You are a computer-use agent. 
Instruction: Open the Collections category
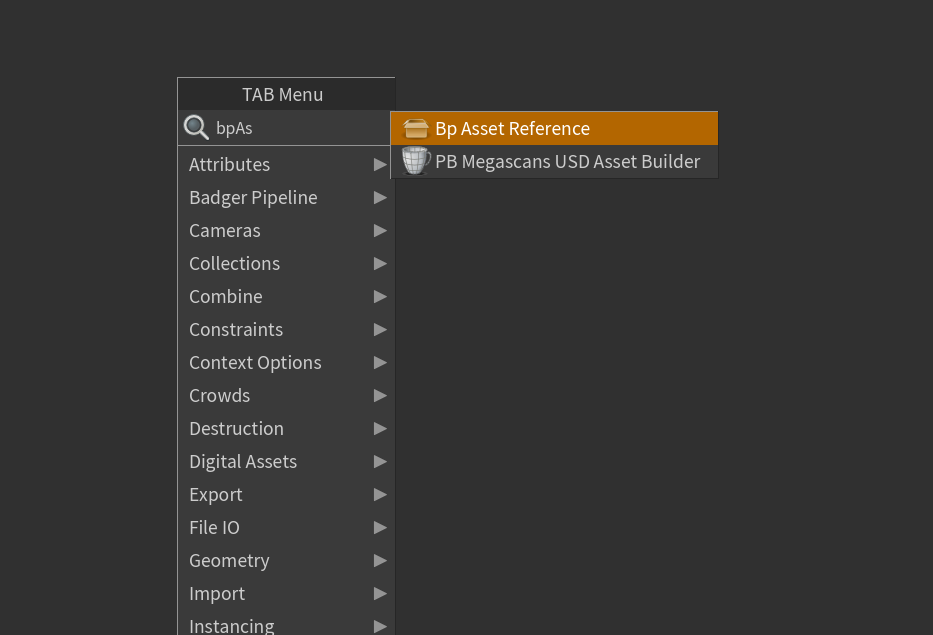(235, 263)
